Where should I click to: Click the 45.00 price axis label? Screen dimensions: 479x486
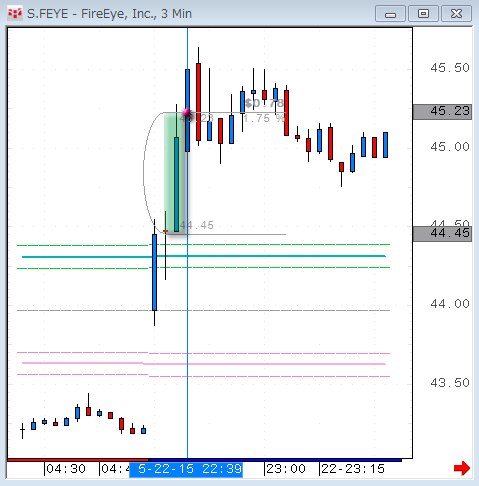point(450,147)
